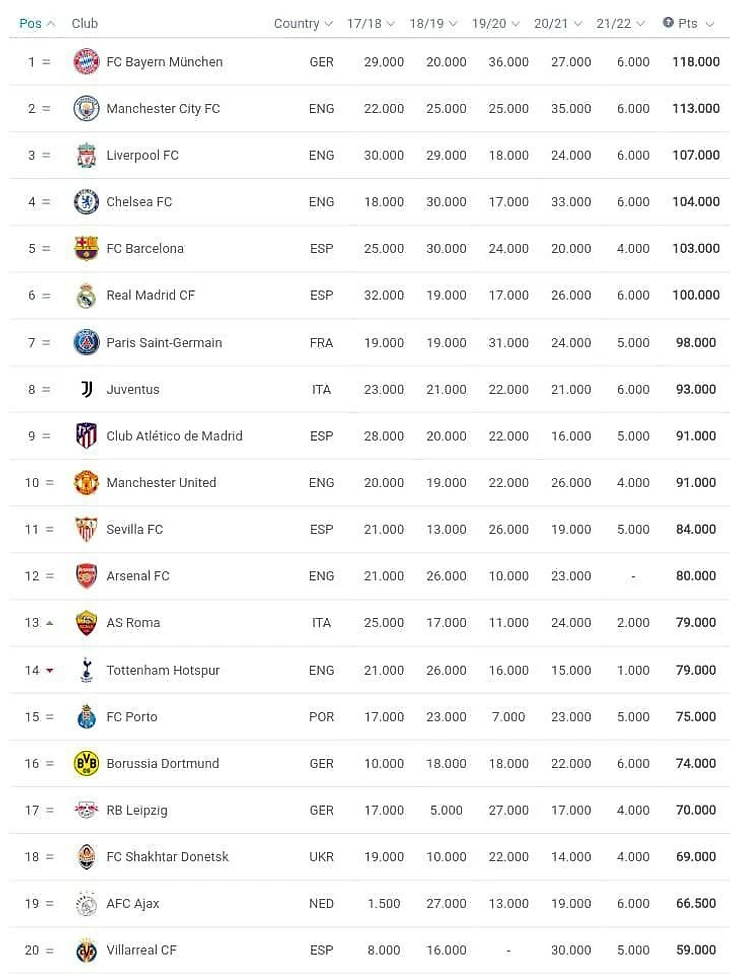
Task: Click the Manchester City FC crest
Action: (86, 108)
